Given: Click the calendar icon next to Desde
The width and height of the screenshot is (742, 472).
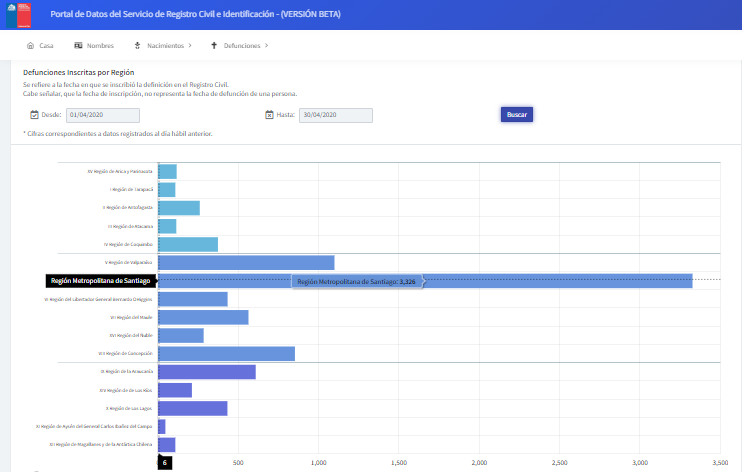Looking at the screenshot, I should (x=34, y=115).
